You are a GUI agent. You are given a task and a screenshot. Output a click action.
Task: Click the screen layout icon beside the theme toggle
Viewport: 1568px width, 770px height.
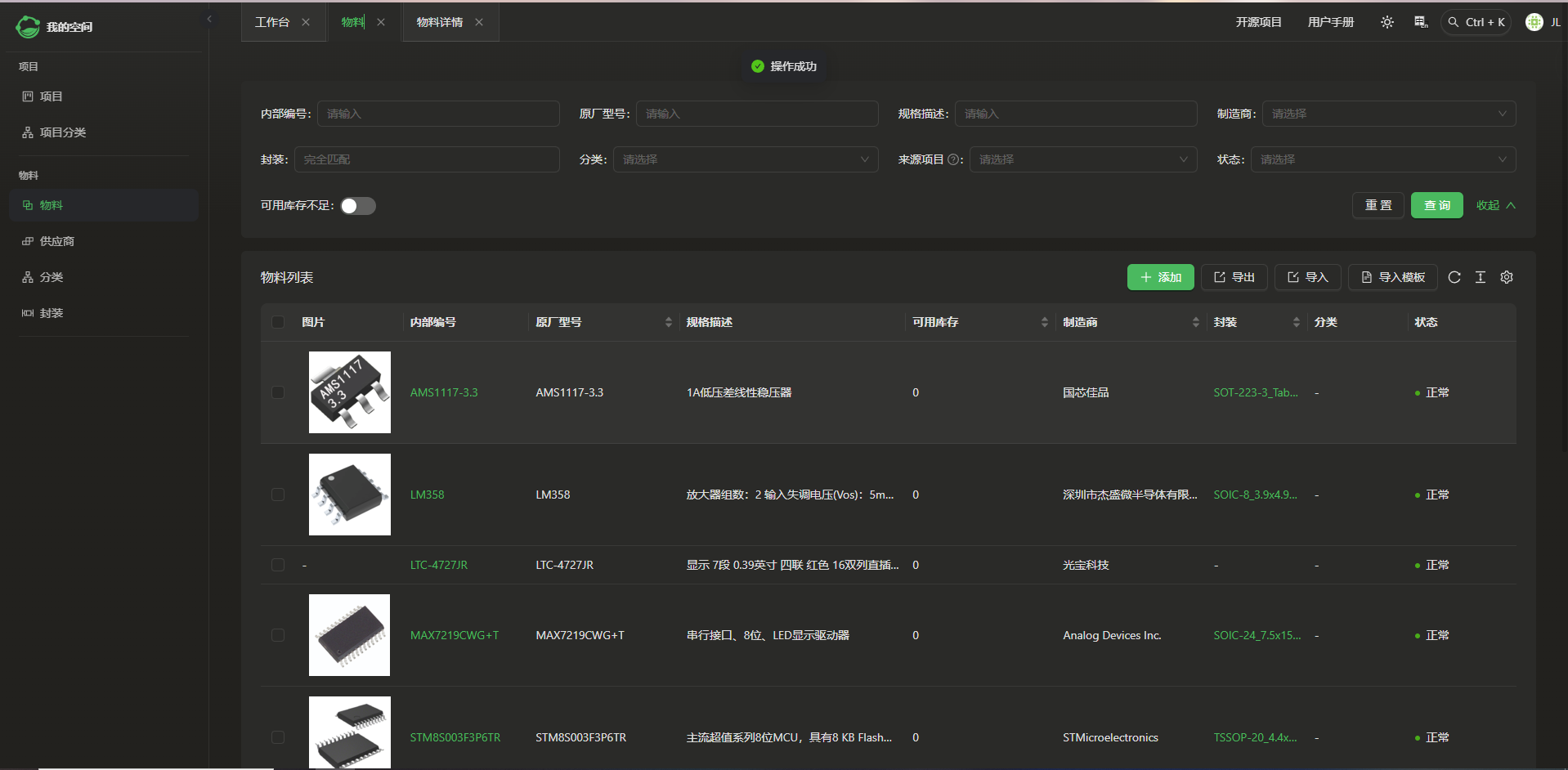1421,22
